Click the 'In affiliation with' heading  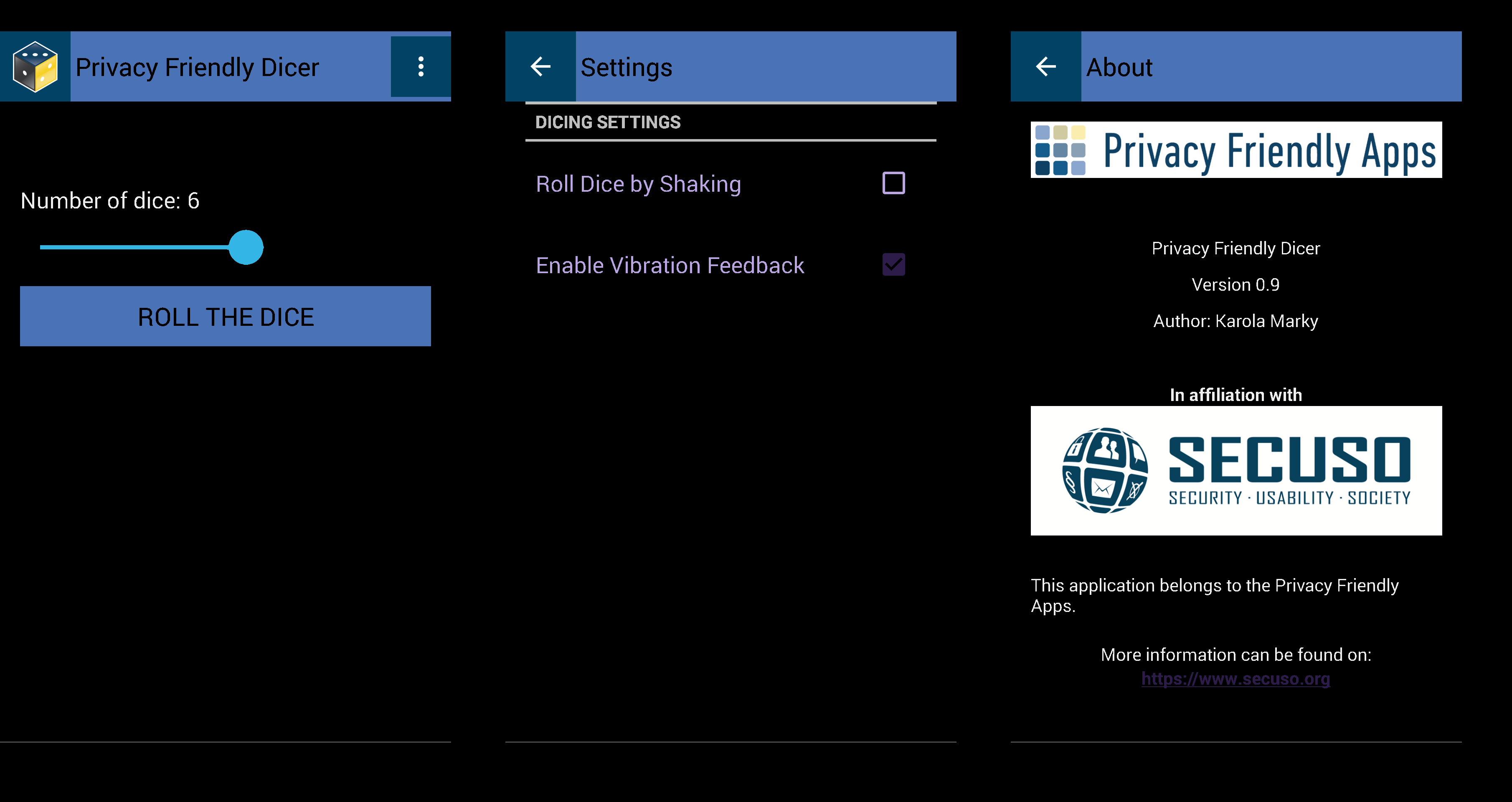point(1235,395)
